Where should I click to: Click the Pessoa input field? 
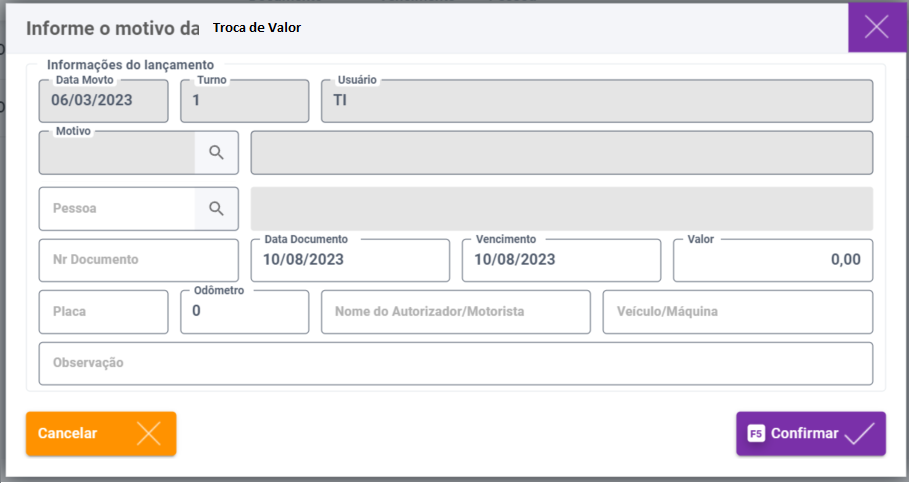(117, 208)
